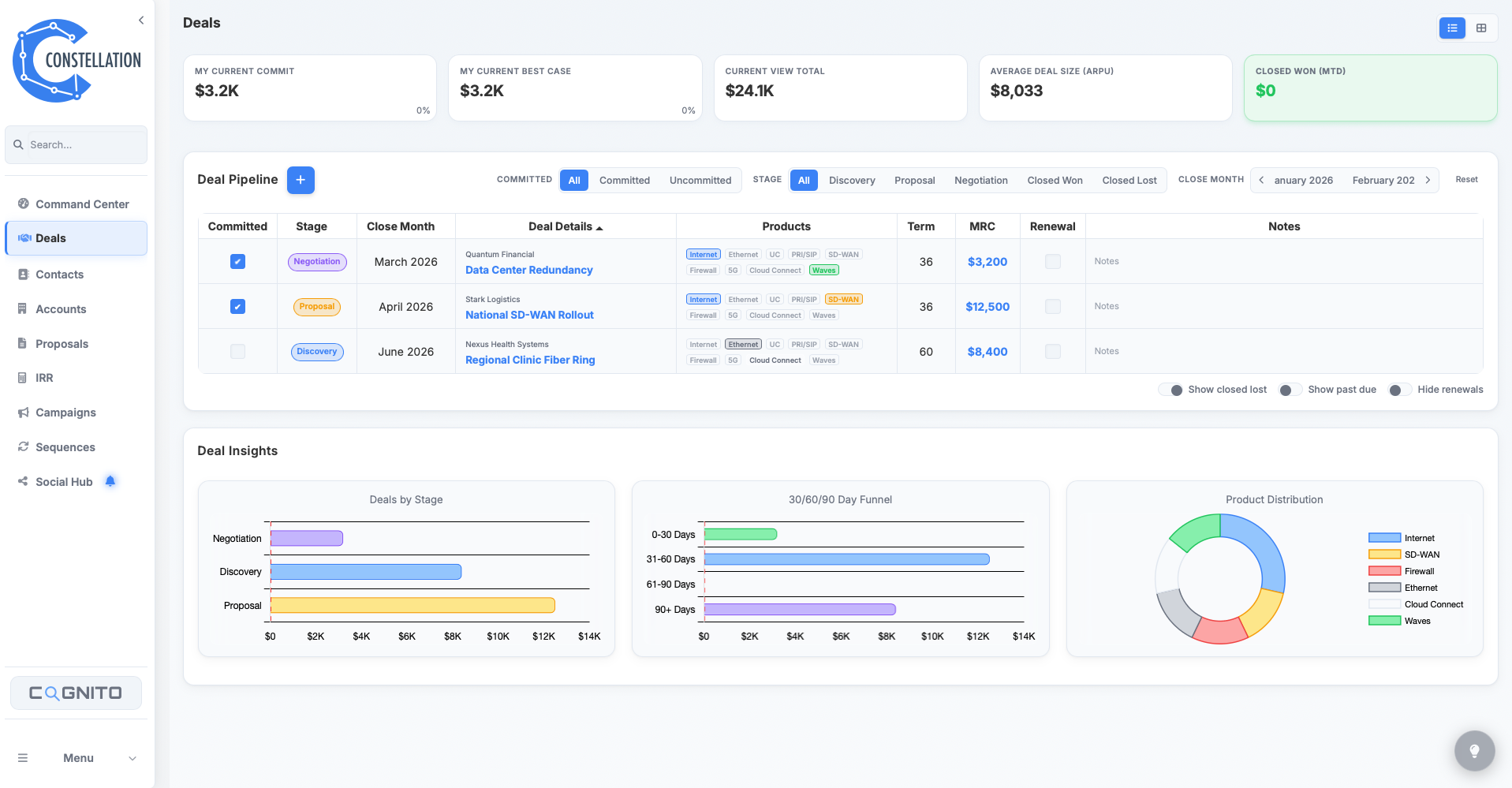Image resolution: width=1512 pixels, height=788 pixels.
Task: Toggle Hide renewals on
Action: tap(1400, 390)
